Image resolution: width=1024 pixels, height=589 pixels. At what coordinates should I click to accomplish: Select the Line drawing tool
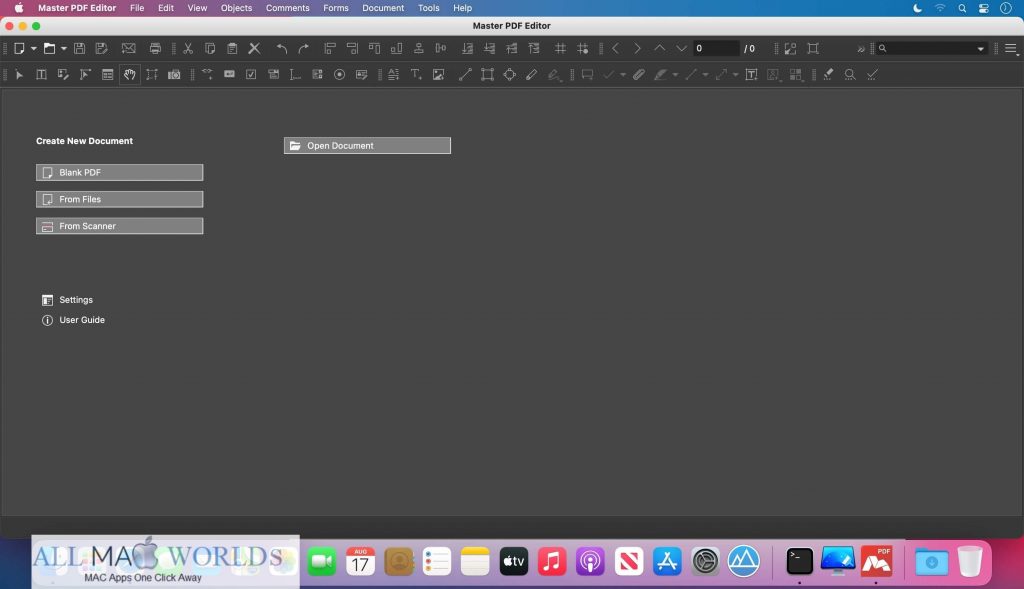pyautogui.click(x=465, y=74)
